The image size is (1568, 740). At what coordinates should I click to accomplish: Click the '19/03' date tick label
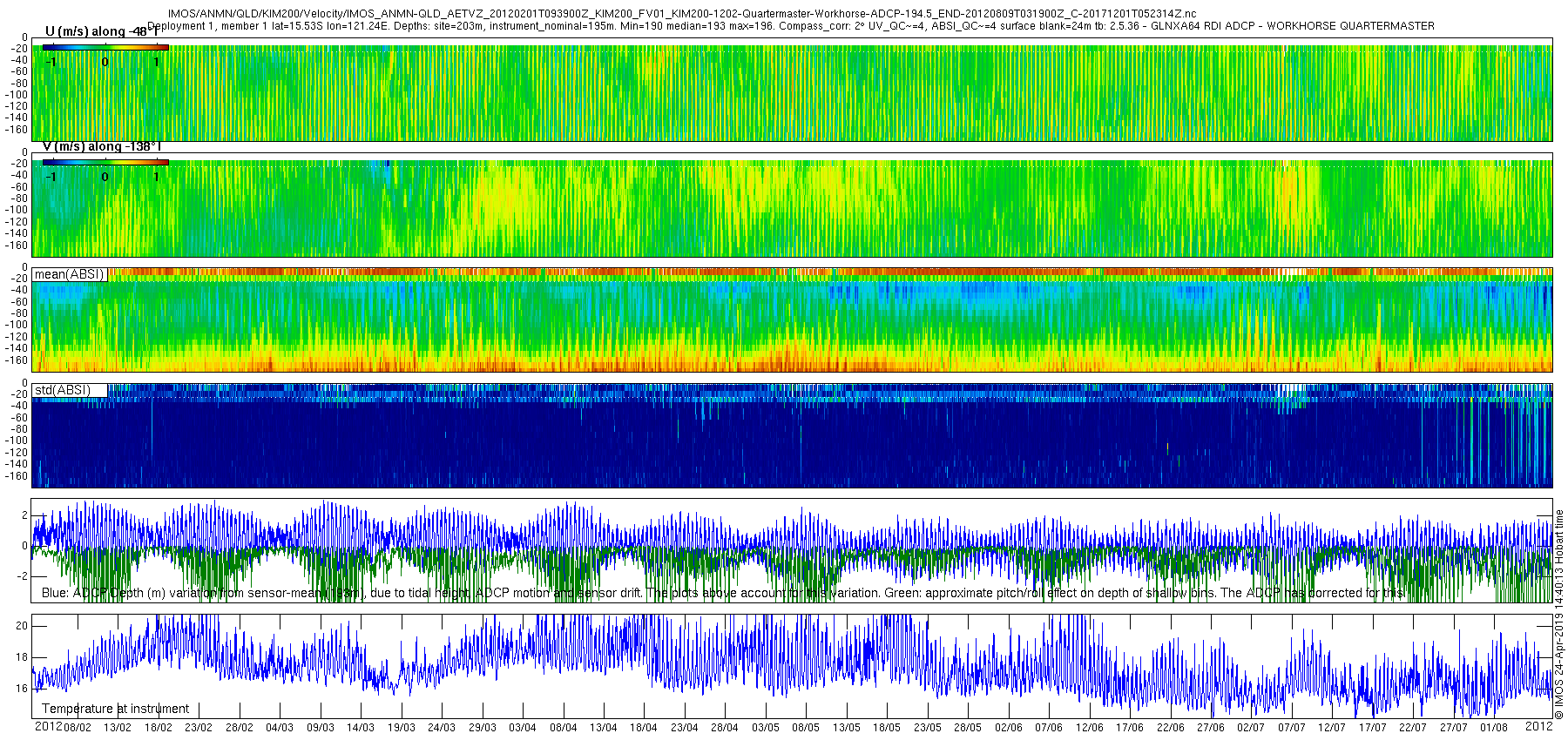click(402, 728)
